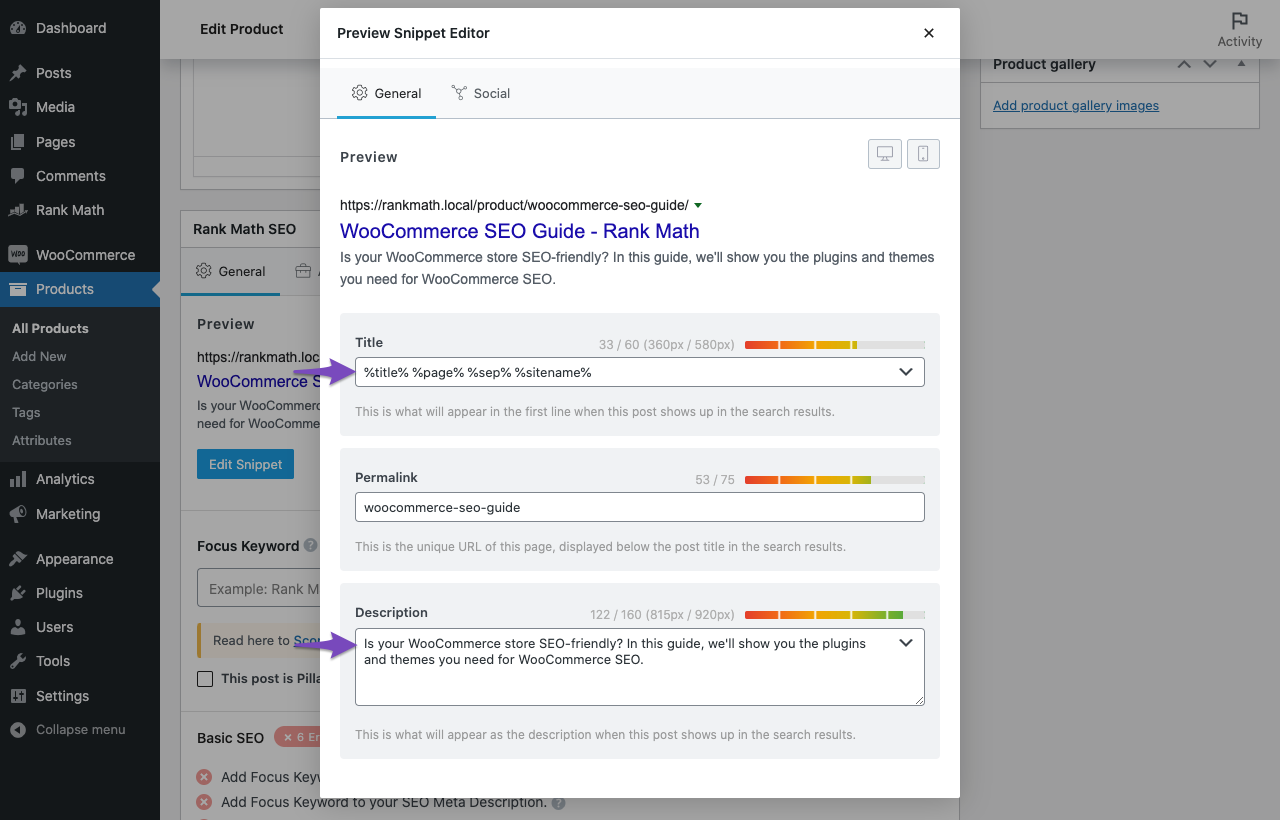The image size is (1280, 820).
Task: Click the Edit Snippet button
Action: [x=245, y=464]
